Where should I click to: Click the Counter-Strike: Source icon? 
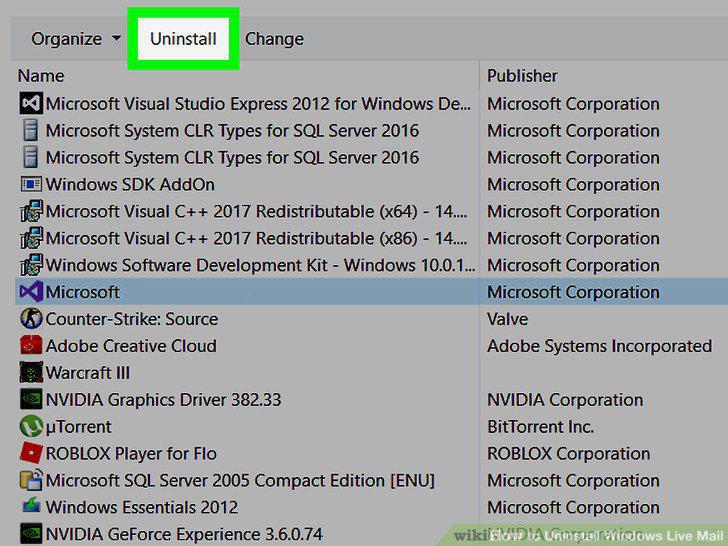point(31,318)
